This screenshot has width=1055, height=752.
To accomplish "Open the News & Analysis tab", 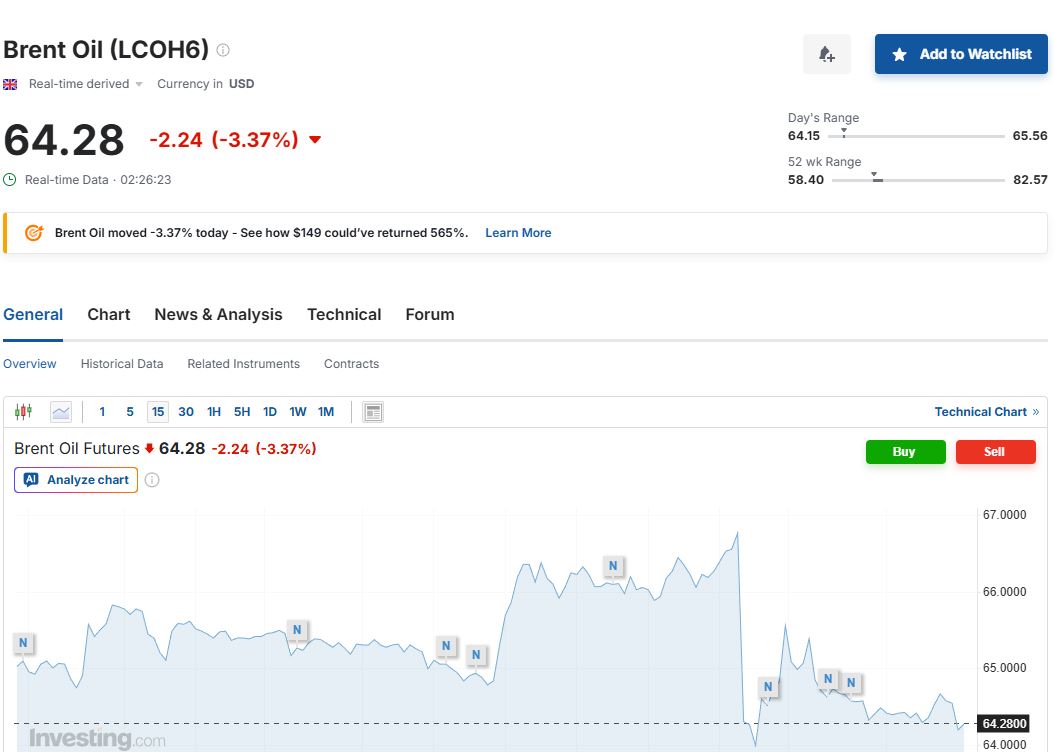I will 218,314.
